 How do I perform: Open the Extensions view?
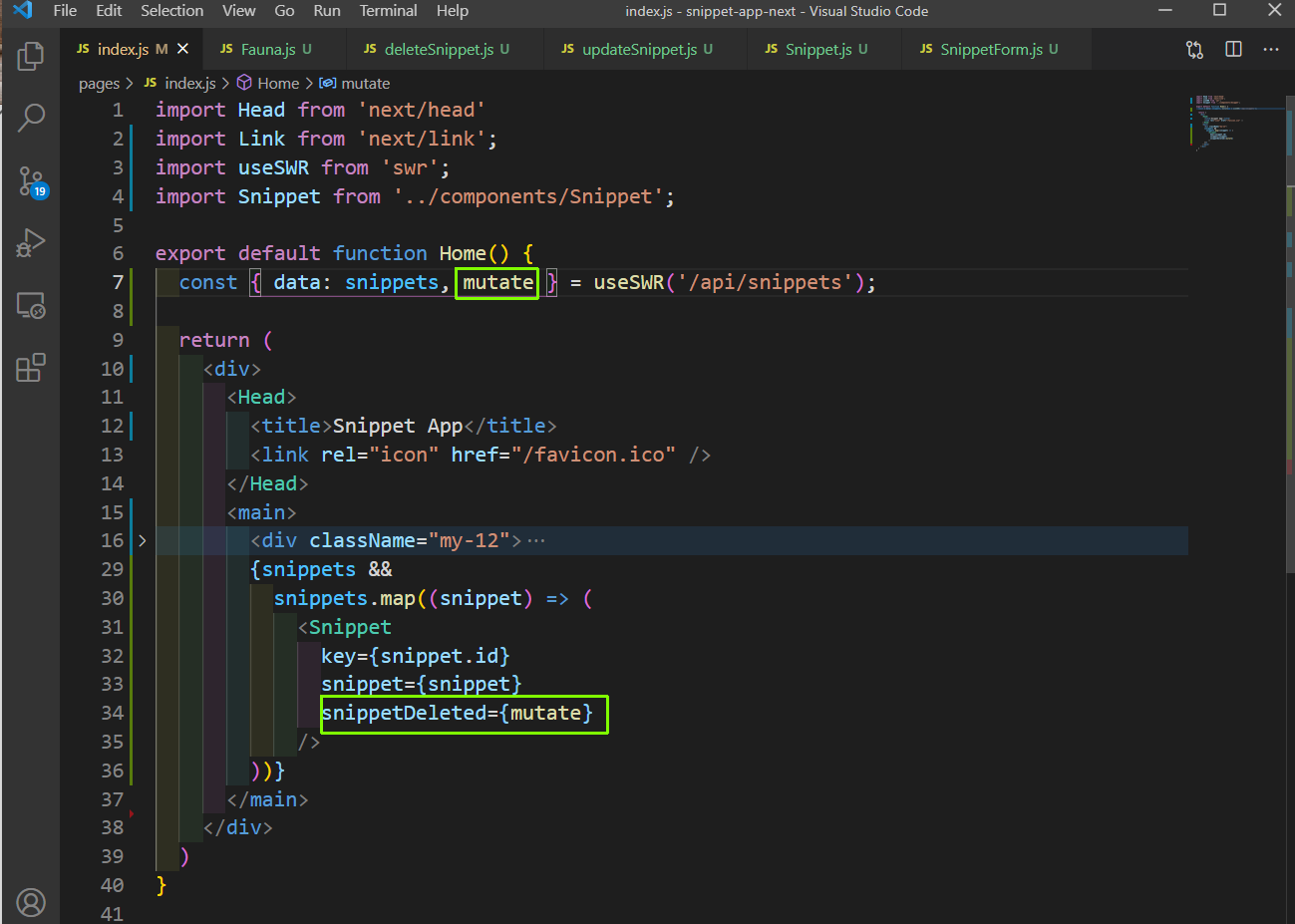(x=31, y=368)
